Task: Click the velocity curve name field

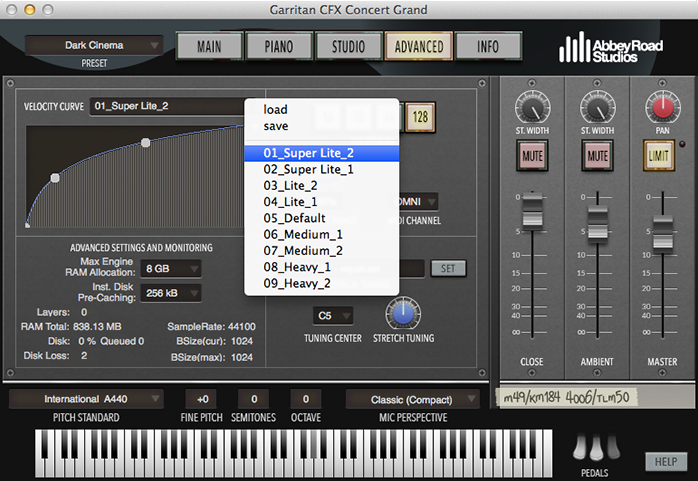Action: pyautogui.click(x=168, y=106)
